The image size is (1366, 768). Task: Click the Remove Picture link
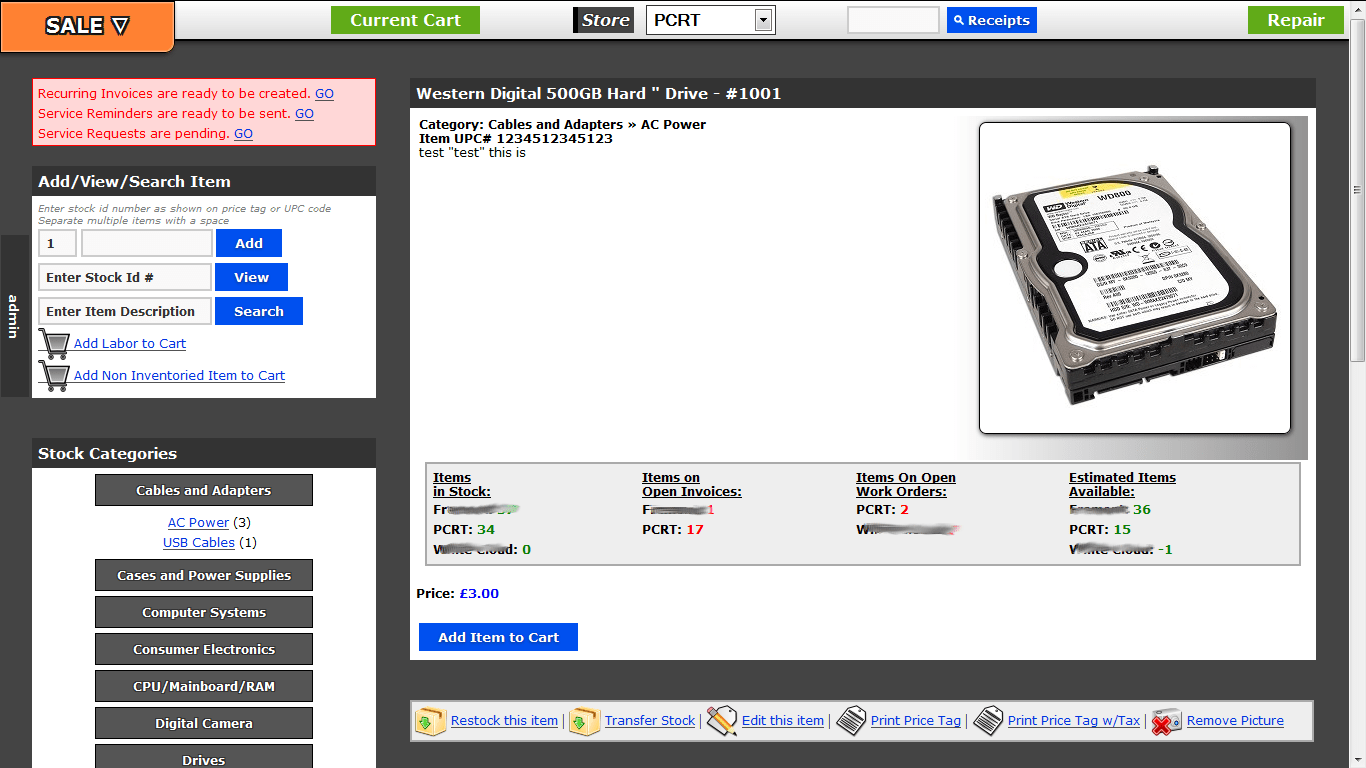pos(1235,721)
